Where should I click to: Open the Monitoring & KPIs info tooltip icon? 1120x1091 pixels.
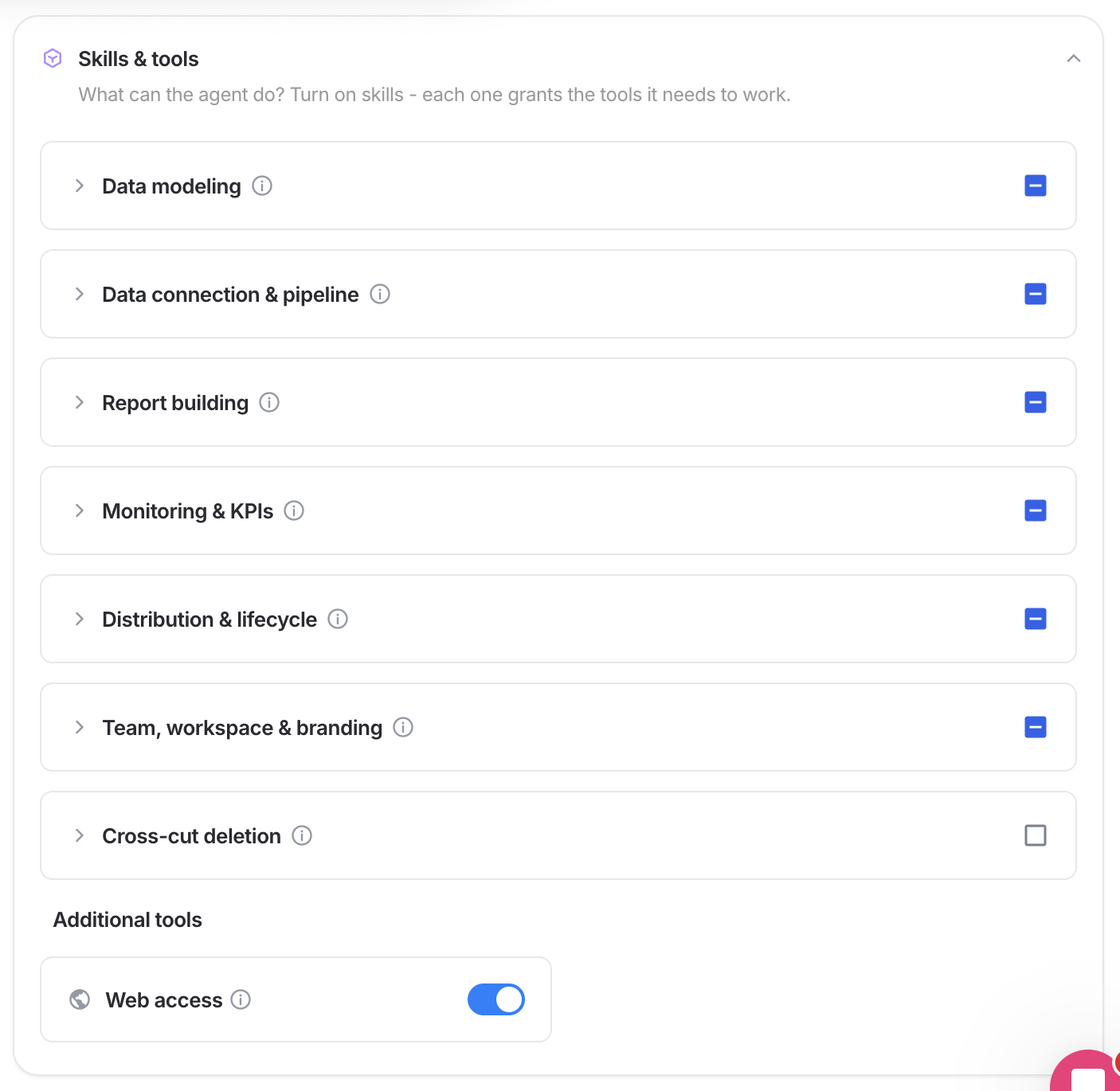click(294, 510)
